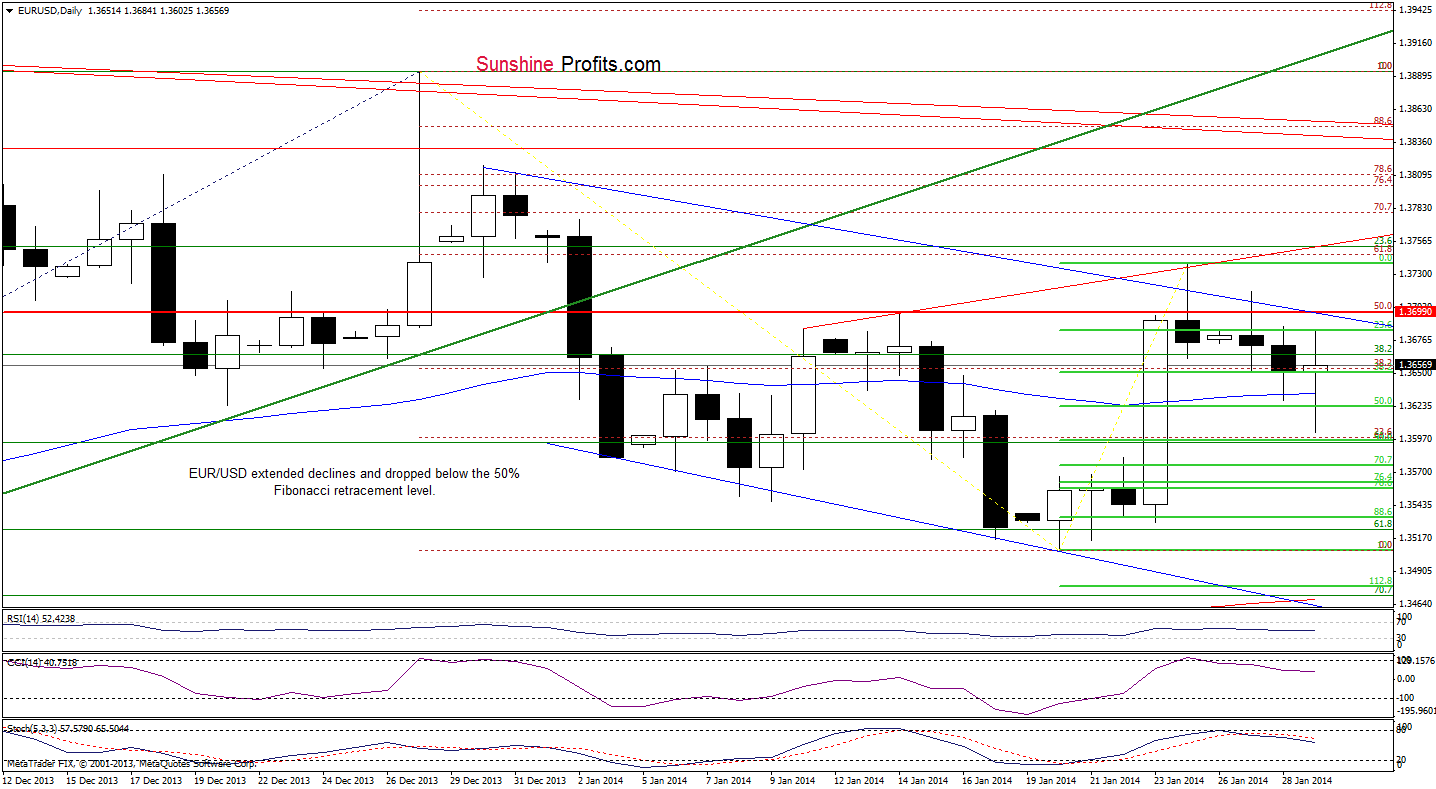Click the 31 Dec 2013 date label
Screen dimensions: 1436x789
[x=539, y=780]
